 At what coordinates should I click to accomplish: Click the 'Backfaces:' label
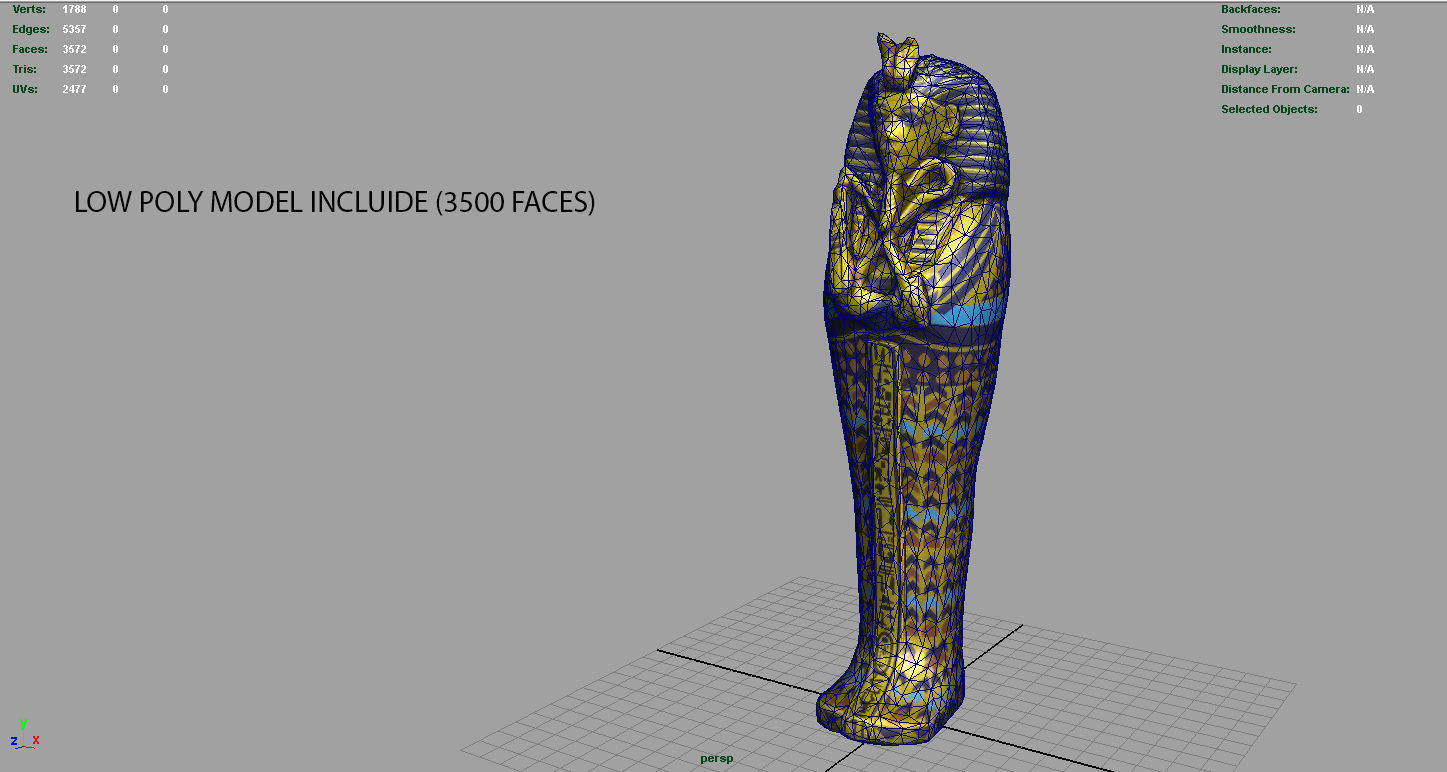click(x=1251, y=9)
